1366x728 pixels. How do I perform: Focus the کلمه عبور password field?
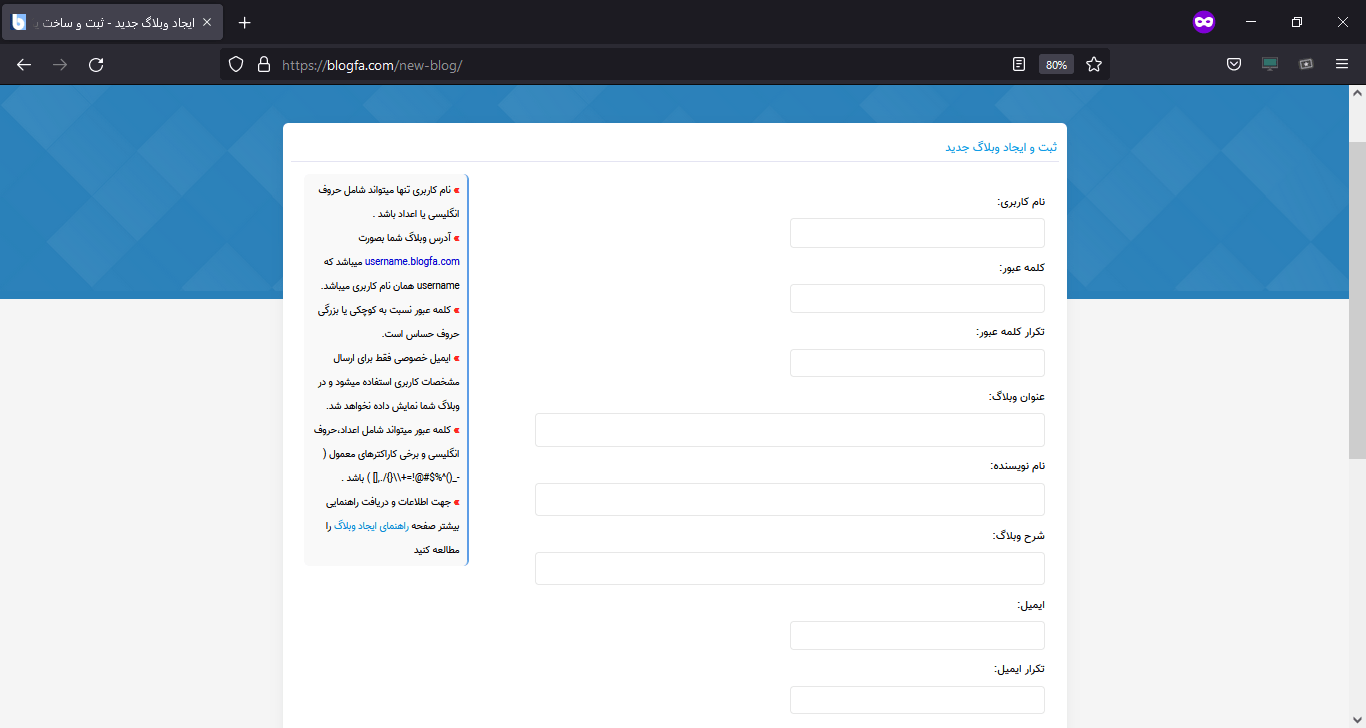coord(917,298)
